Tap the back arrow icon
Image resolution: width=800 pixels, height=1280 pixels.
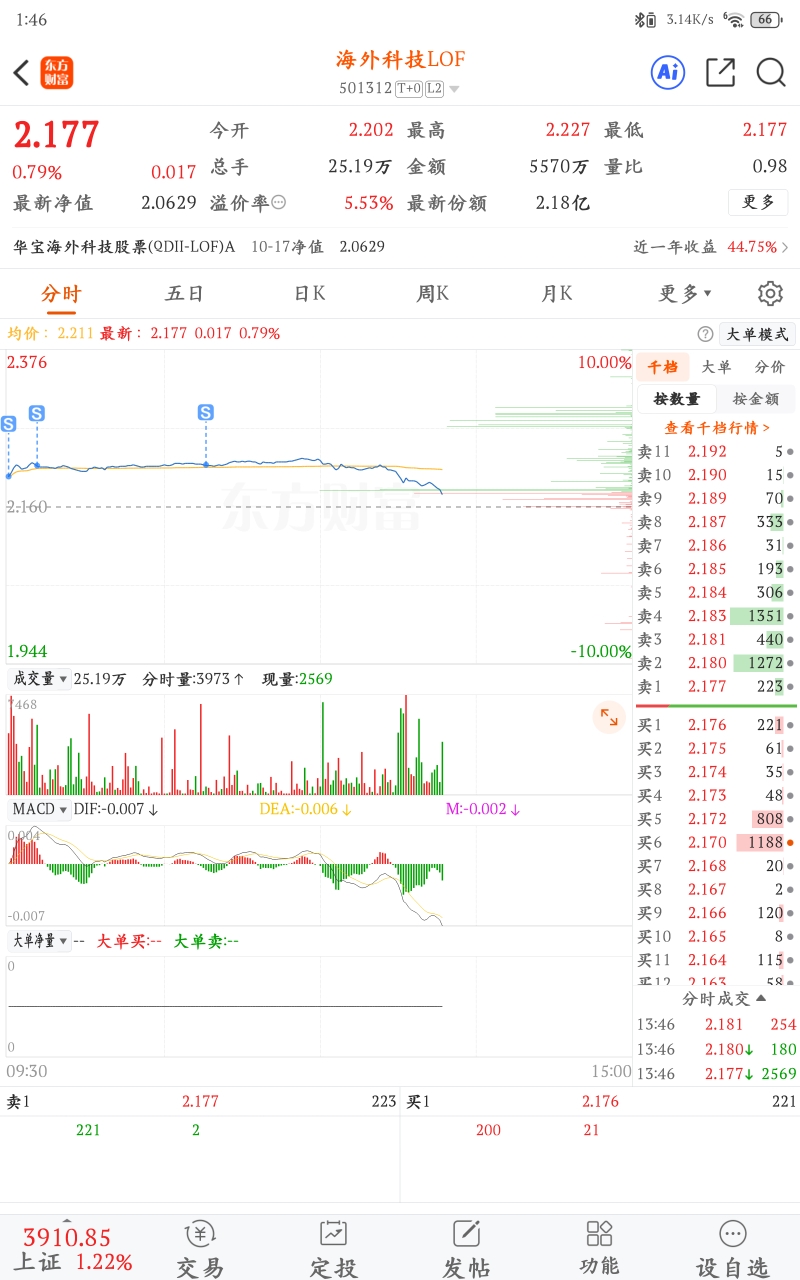point(21,73)
